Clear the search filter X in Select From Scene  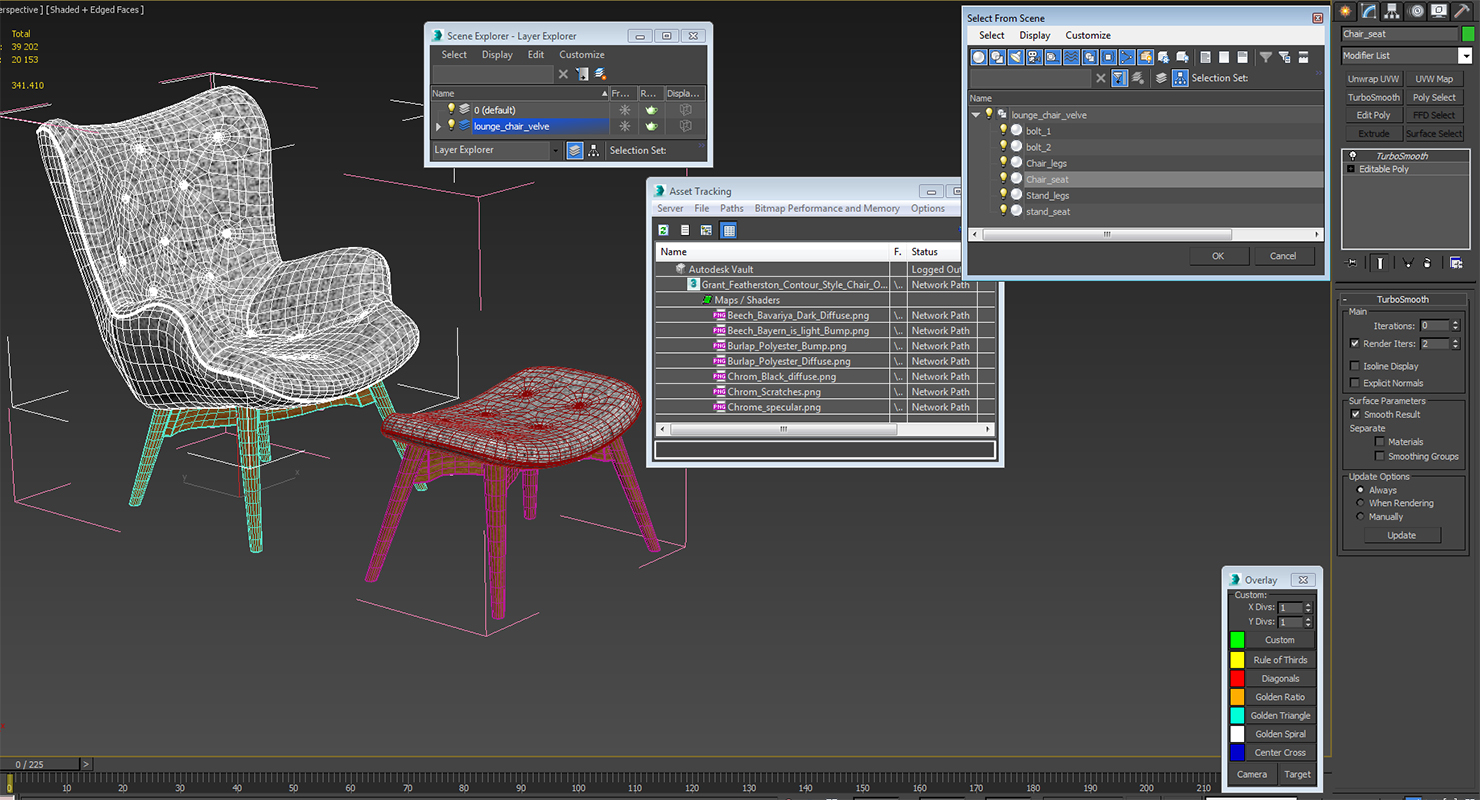(1101, 78)
